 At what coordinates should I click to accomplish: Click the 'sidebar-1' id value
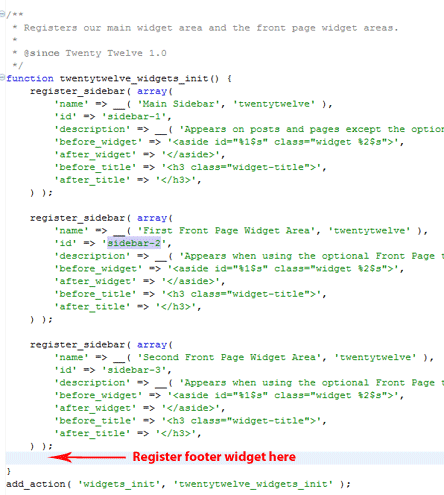tap(134, 117)
